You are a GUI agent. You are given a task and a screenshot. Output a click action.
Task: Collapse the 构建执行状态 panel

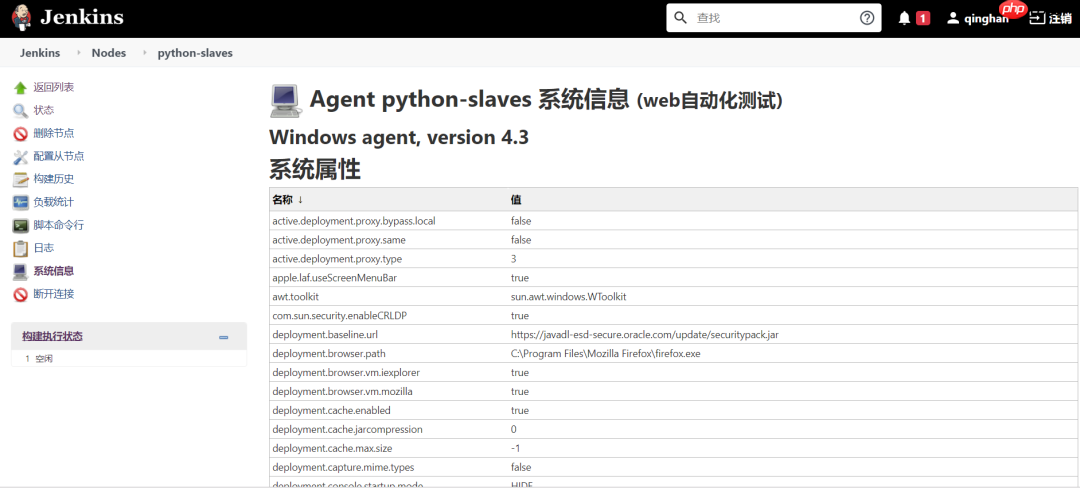click(x=223, y=337)
